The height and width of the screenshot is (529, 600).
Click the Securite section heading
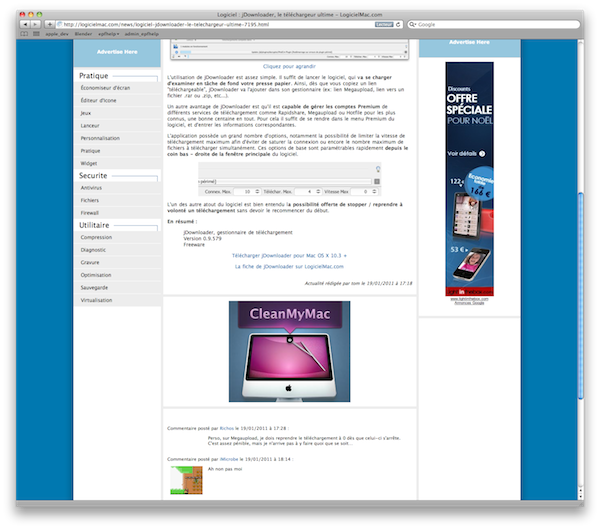pos(93,176)
